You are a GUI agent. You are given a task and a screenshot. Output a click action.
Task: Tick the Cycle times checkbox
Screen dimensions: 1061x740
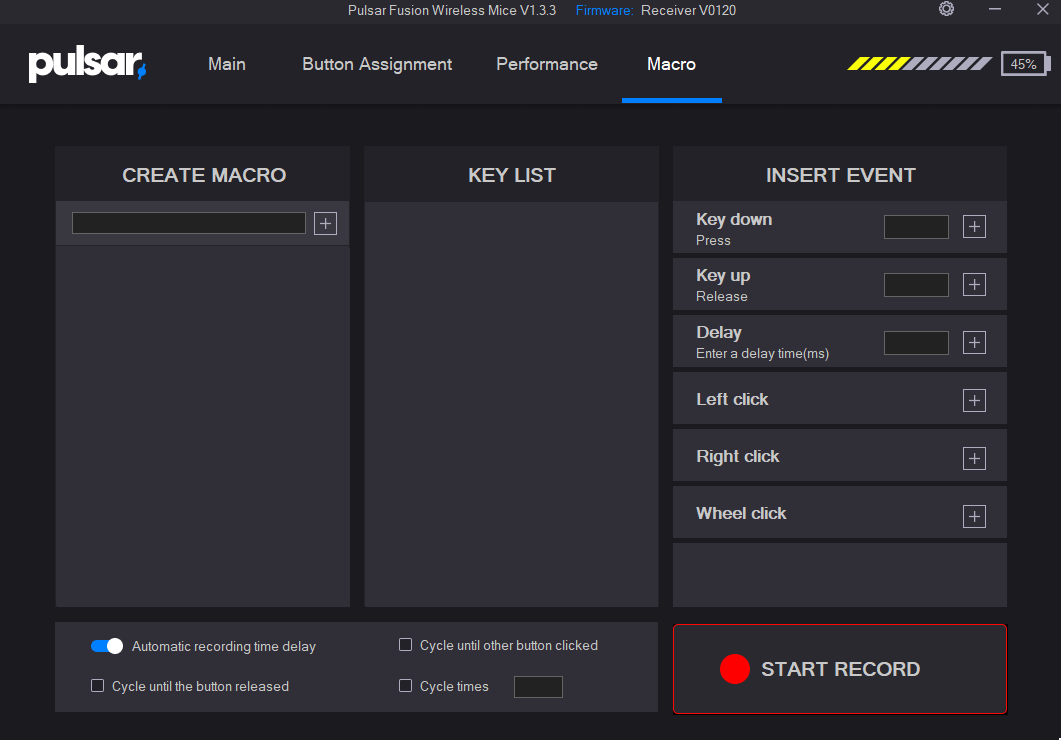405,686
